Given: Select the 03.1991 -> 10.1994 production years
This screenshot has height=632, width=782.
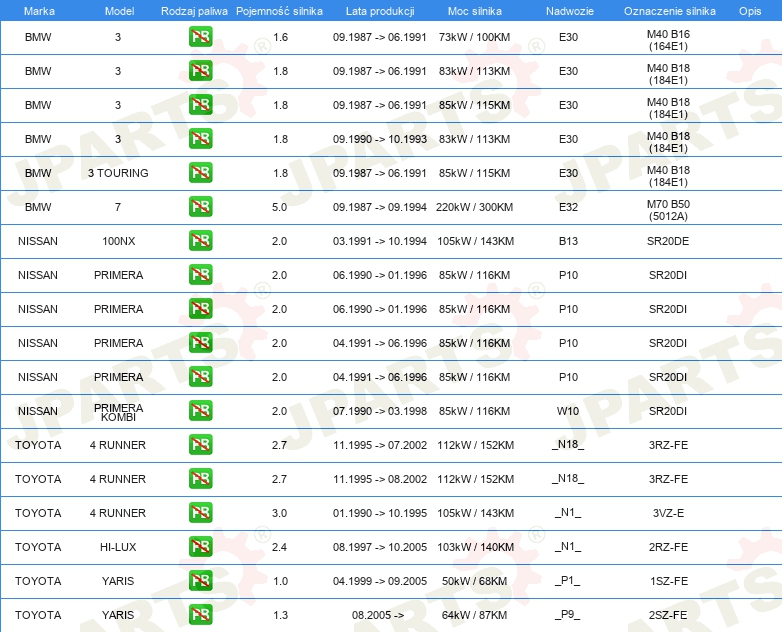Looking at the screenshot, I should pos(380,241).
